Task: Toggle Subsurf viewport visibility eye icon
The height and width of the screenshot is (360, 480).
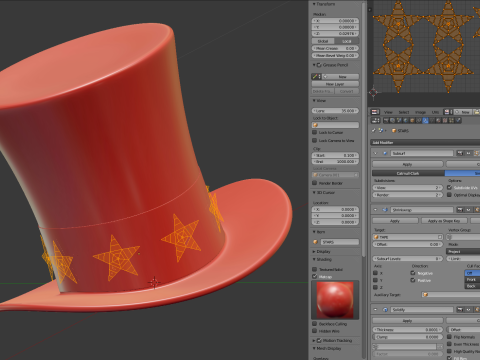Action: point(468,153)
